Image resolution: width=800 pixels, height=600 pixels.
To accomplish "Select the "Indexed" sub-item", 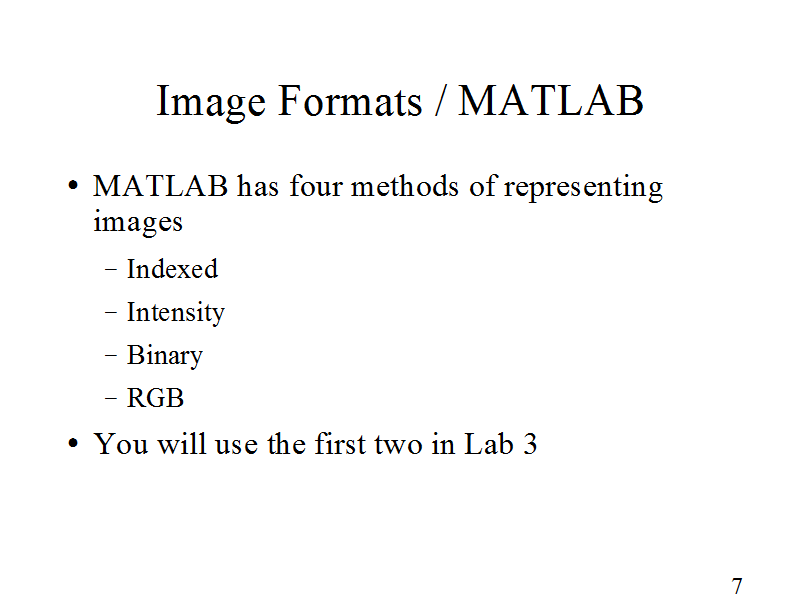I will pos(172,269).
